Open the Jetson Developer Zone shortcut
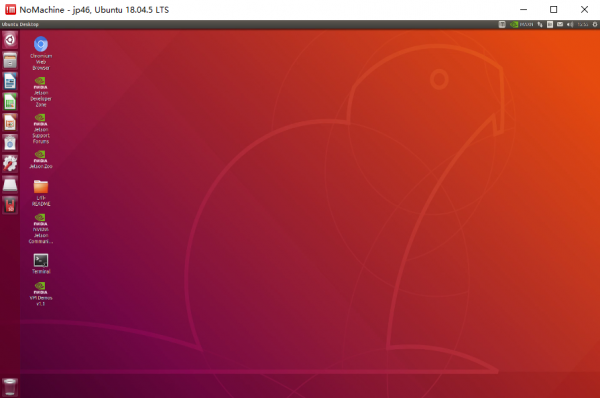The height and width of the screenshot is (398, 600). (x=41, y=92)
